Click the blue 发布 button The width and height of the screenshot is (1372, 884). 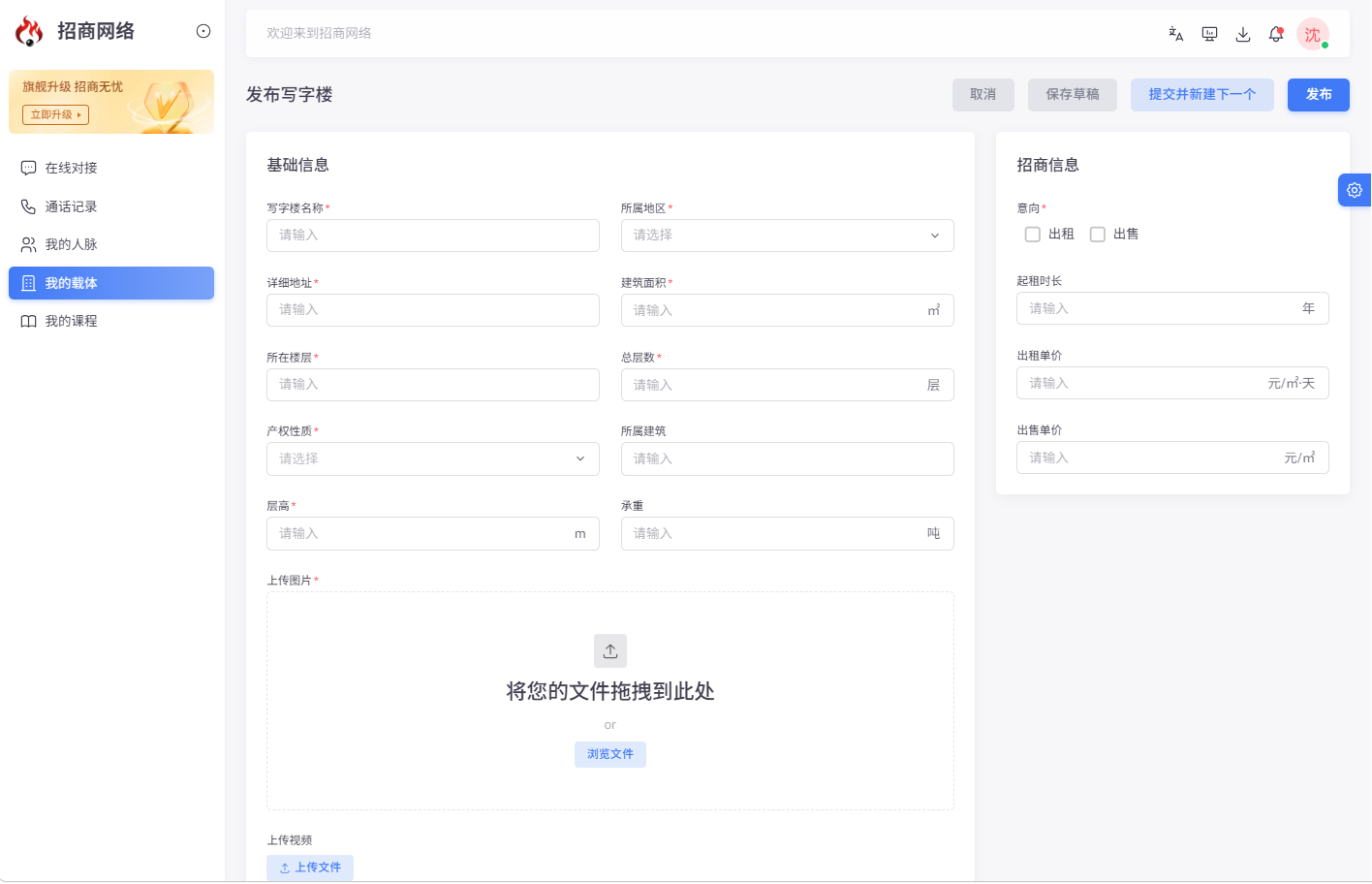coord(1319,95)
